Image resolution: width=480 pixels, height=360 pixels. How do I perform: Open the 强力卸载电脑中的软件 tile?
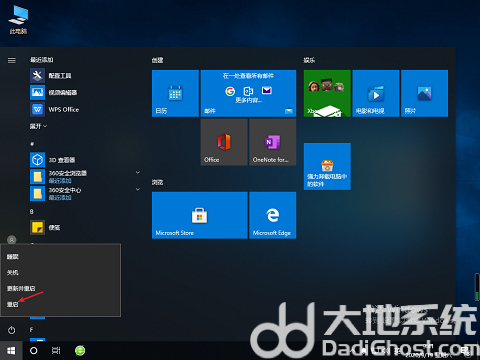point(327,166)
